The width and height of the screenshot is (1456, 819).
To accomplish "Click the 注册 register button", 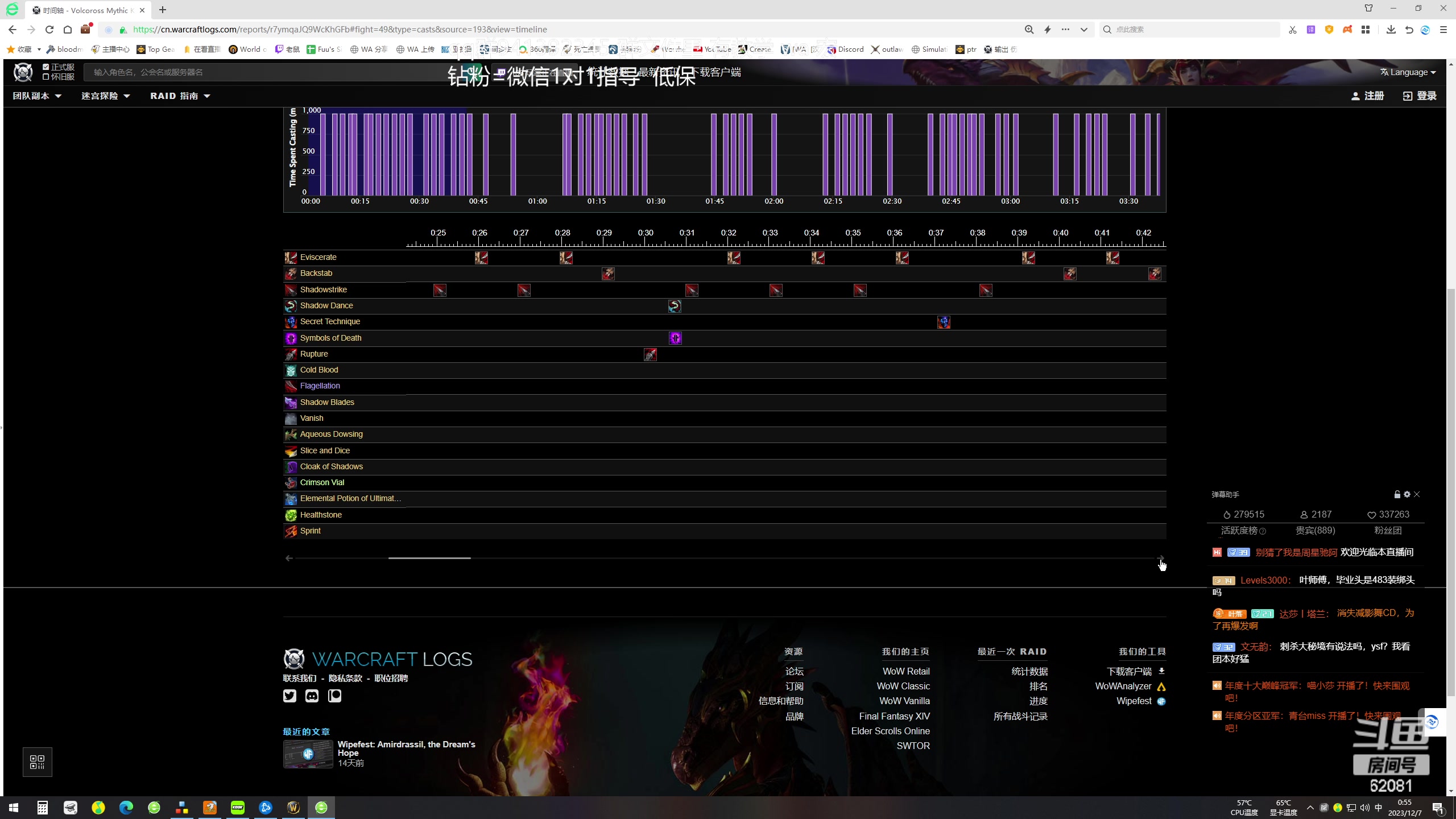I will pos(1367,96).
